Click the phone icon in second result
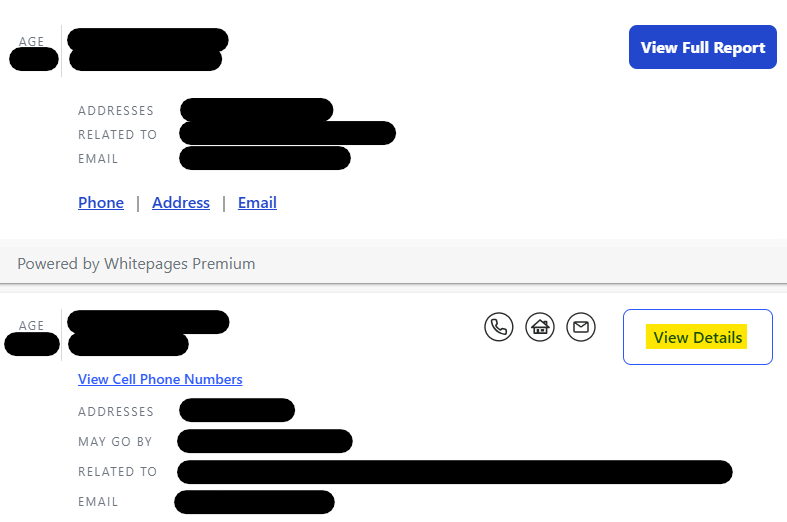The image size is (787, 522). pos(498,327)
